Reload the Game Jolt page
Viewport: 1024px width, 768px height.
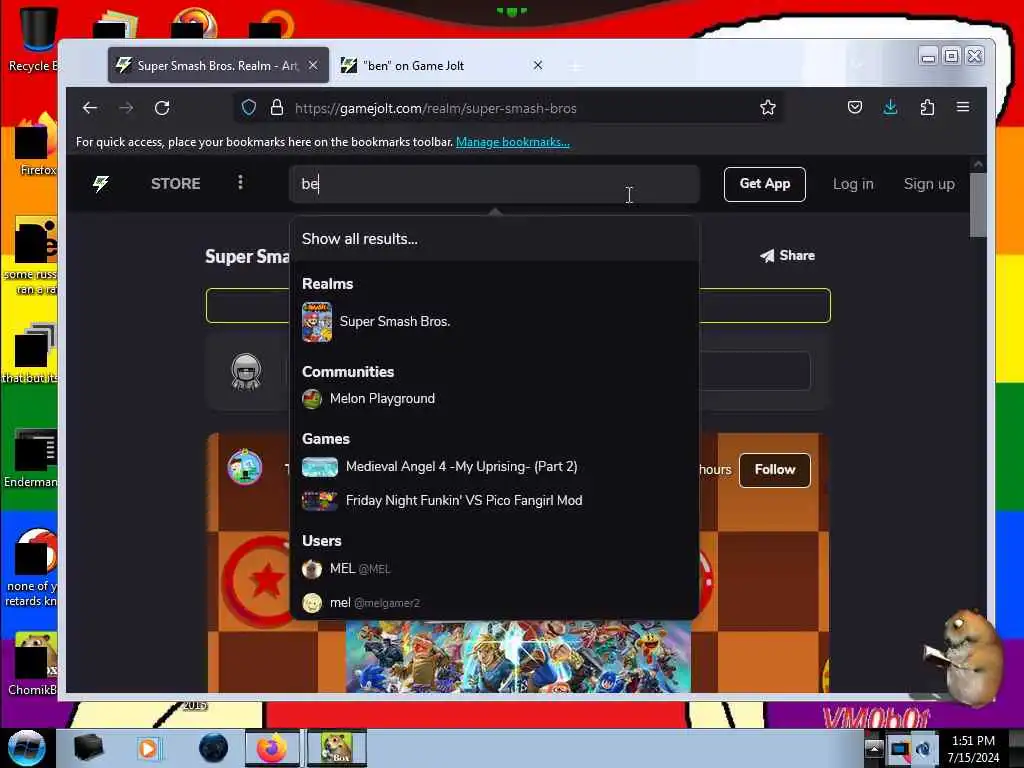162,108
